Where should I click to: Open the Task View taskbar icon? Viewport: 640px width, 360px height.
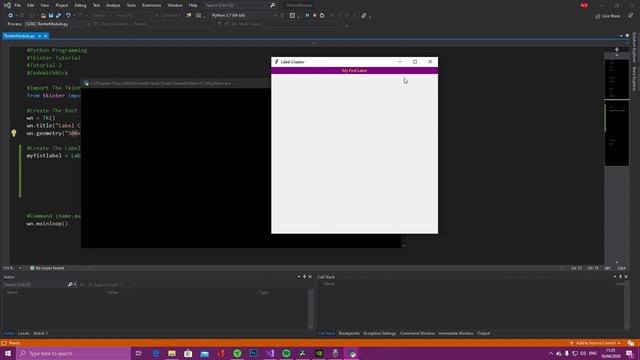tap(138, 353)
